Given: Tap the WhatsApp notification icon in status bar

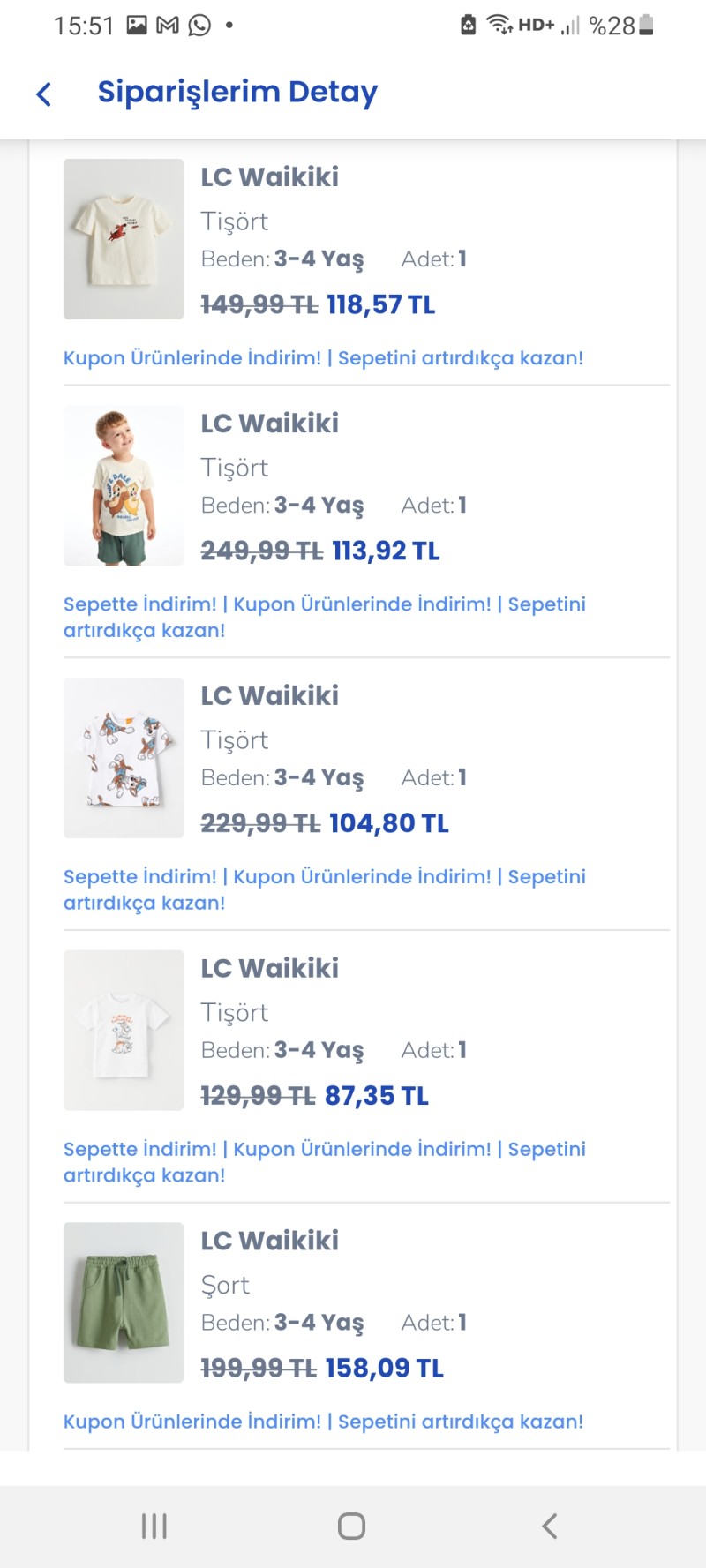Looking at the screenshot, I should click(x=200, y=26).
